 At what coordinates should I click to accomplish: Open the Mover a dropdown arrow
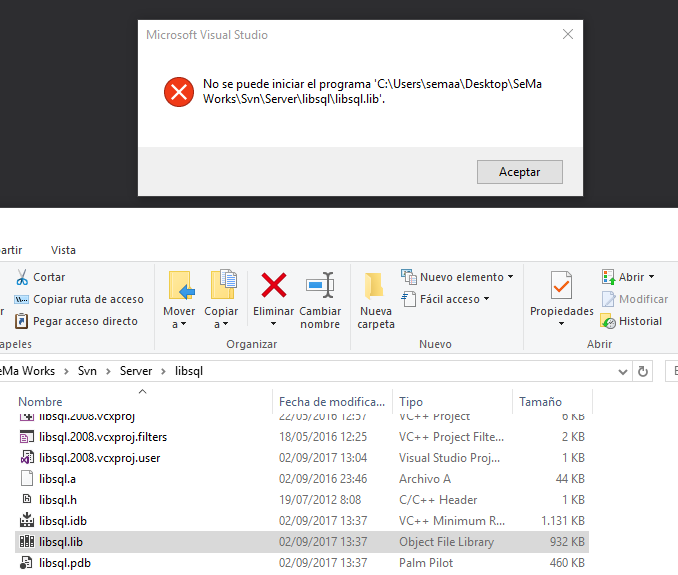pos(183,324)
